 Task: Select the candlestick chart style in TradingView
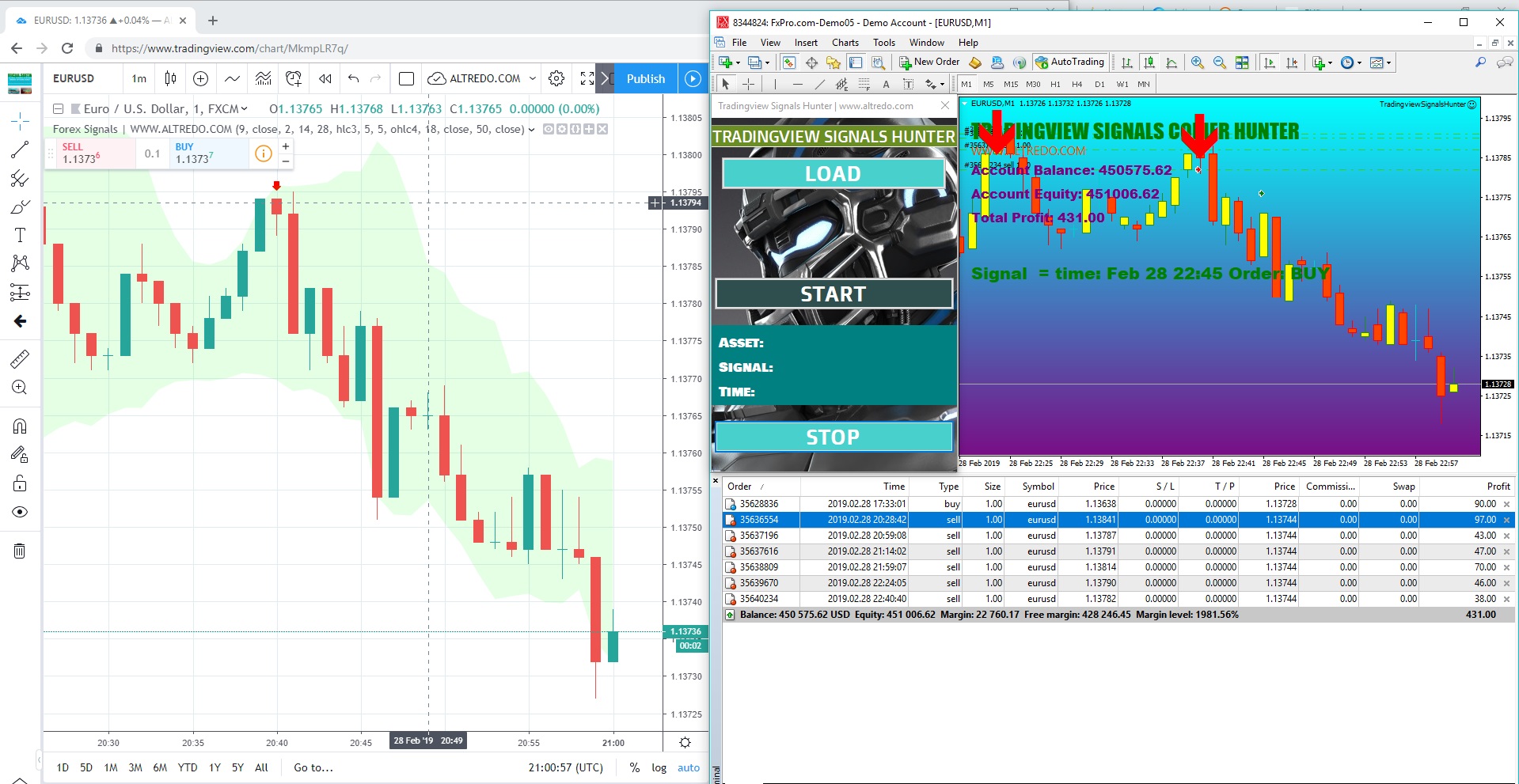point(170,78)
